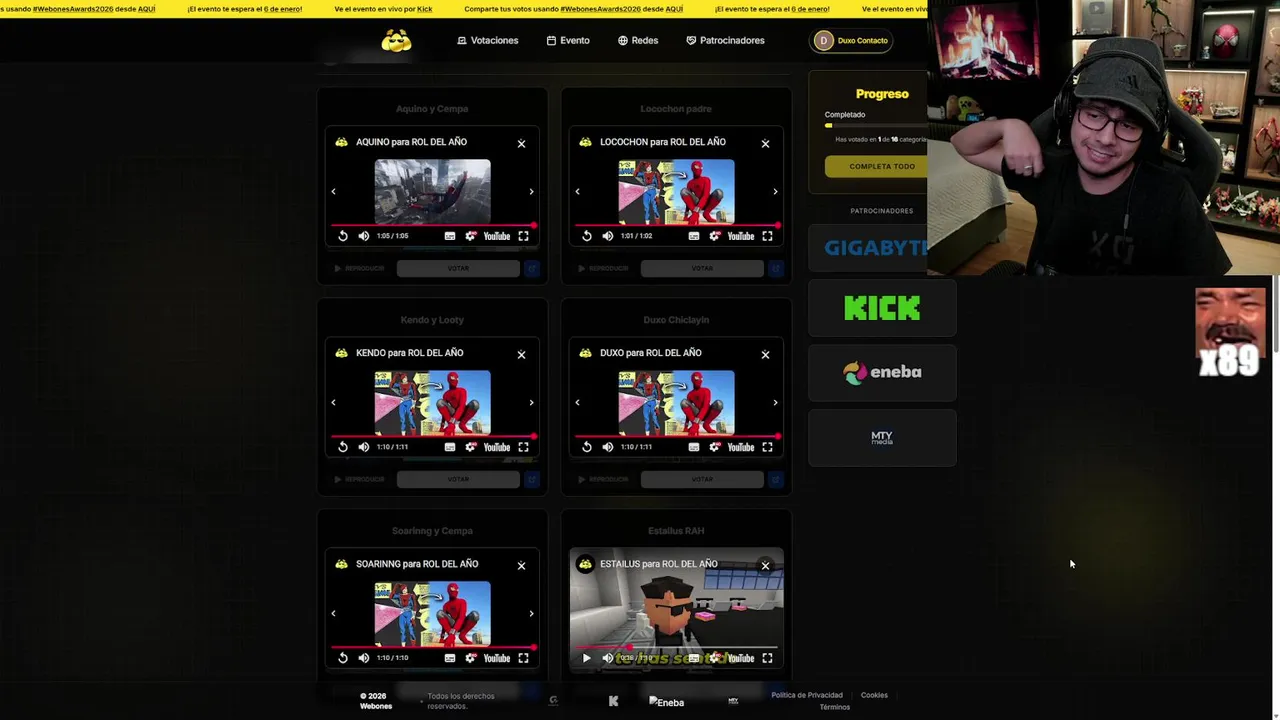The image size is (1280, 720).
Task: Click the Completado progress bar
Action: tap(877, 125)
